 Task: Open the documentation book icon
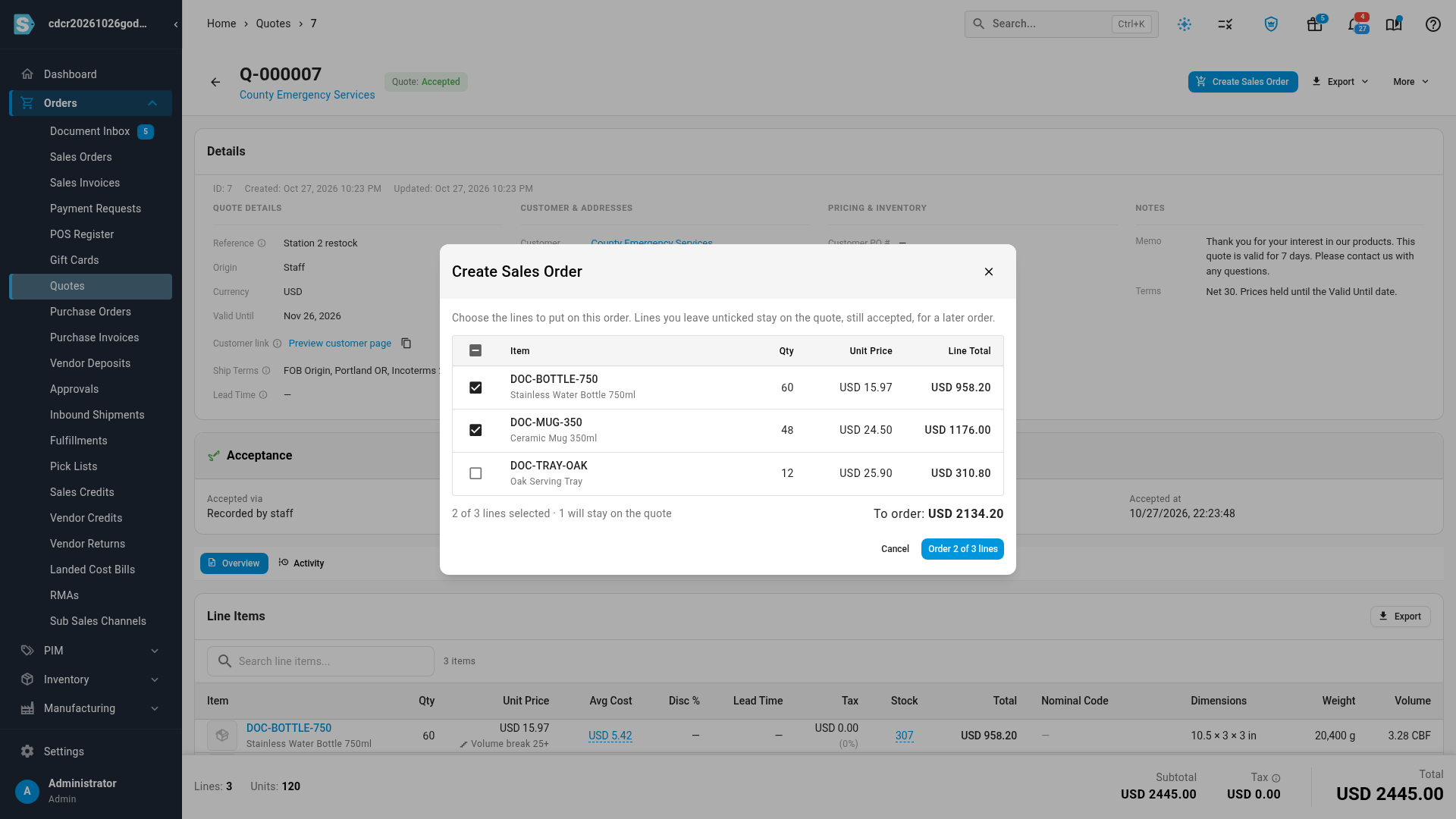click(x=1393, y=24)
